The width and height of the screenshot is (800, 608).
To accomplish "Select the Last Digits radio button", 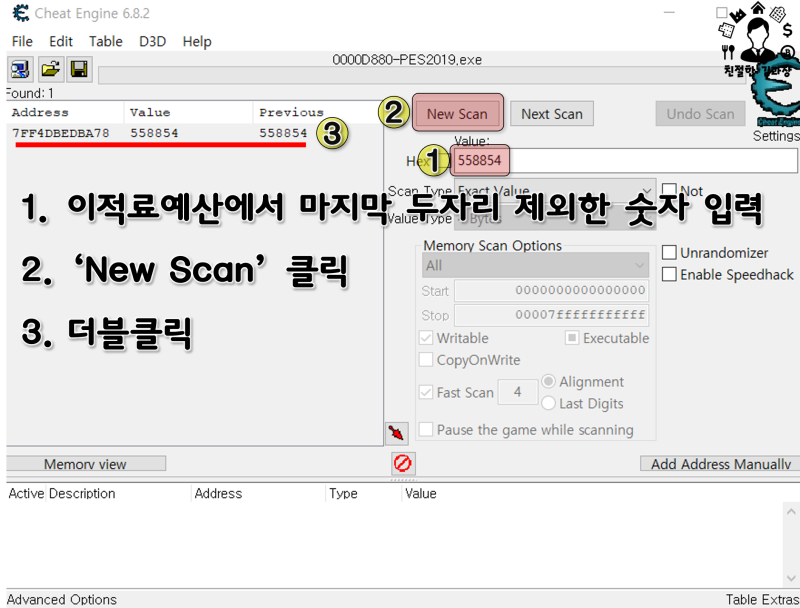I will (548, 403).
